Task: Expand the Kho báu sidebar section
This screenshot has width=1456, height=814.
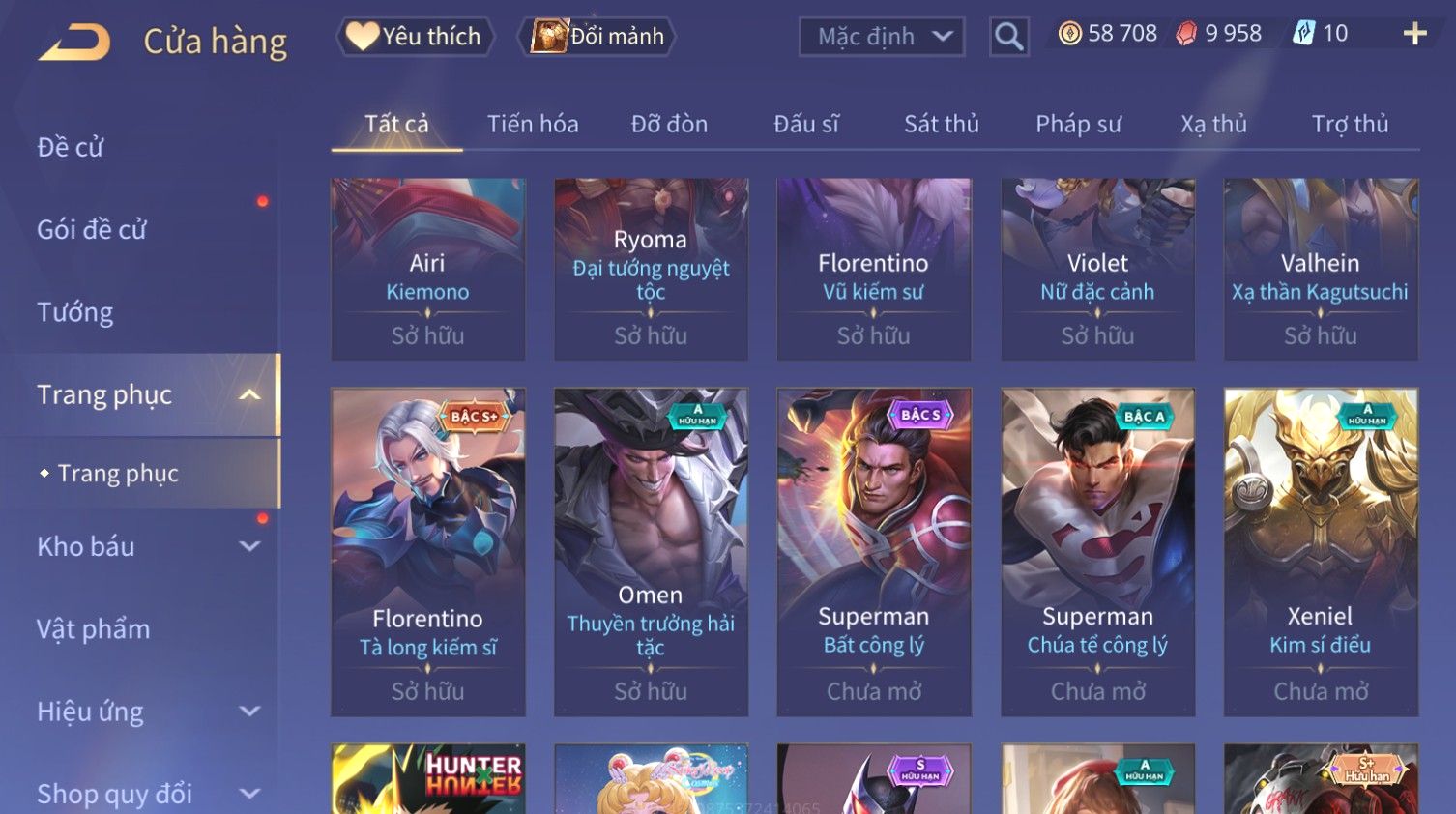Action: point(249,546)
